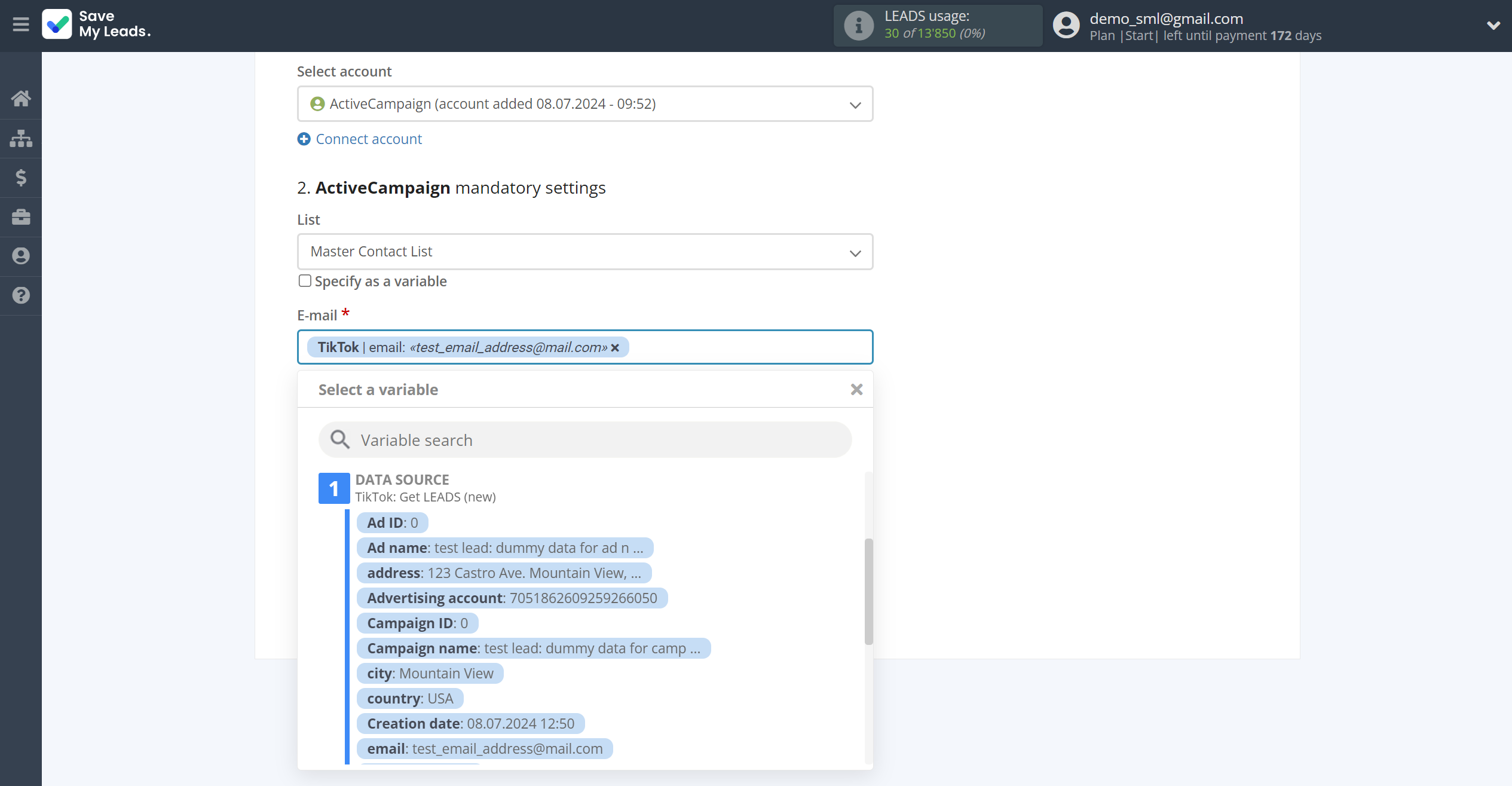Image resolution: width=1512 pixels, height=786 pixels.
Task: Click the variable list scrollbar
Action: tap(868, 592)
